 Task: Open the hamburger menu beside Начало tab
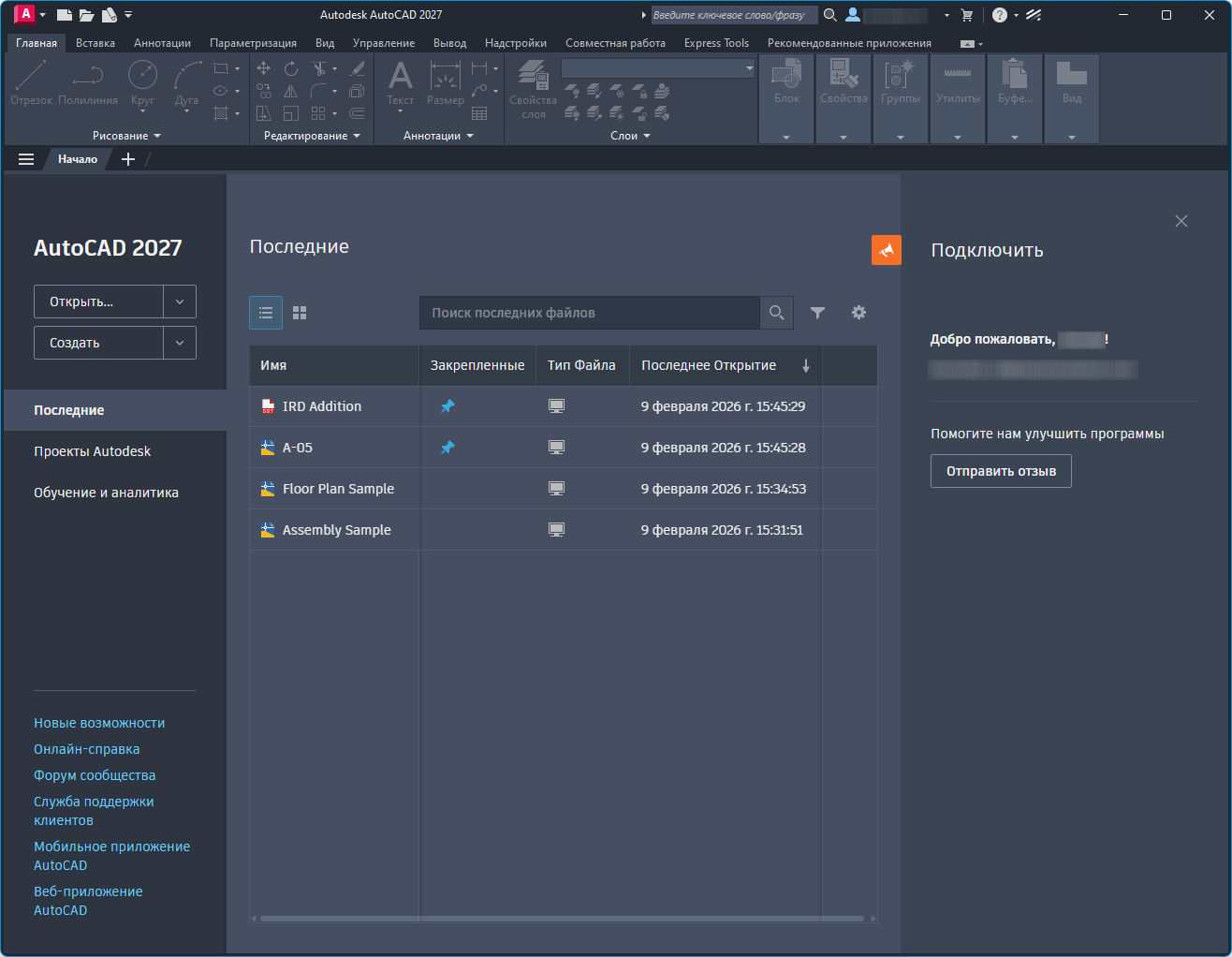pyautogui.click(x=26, y=159)
